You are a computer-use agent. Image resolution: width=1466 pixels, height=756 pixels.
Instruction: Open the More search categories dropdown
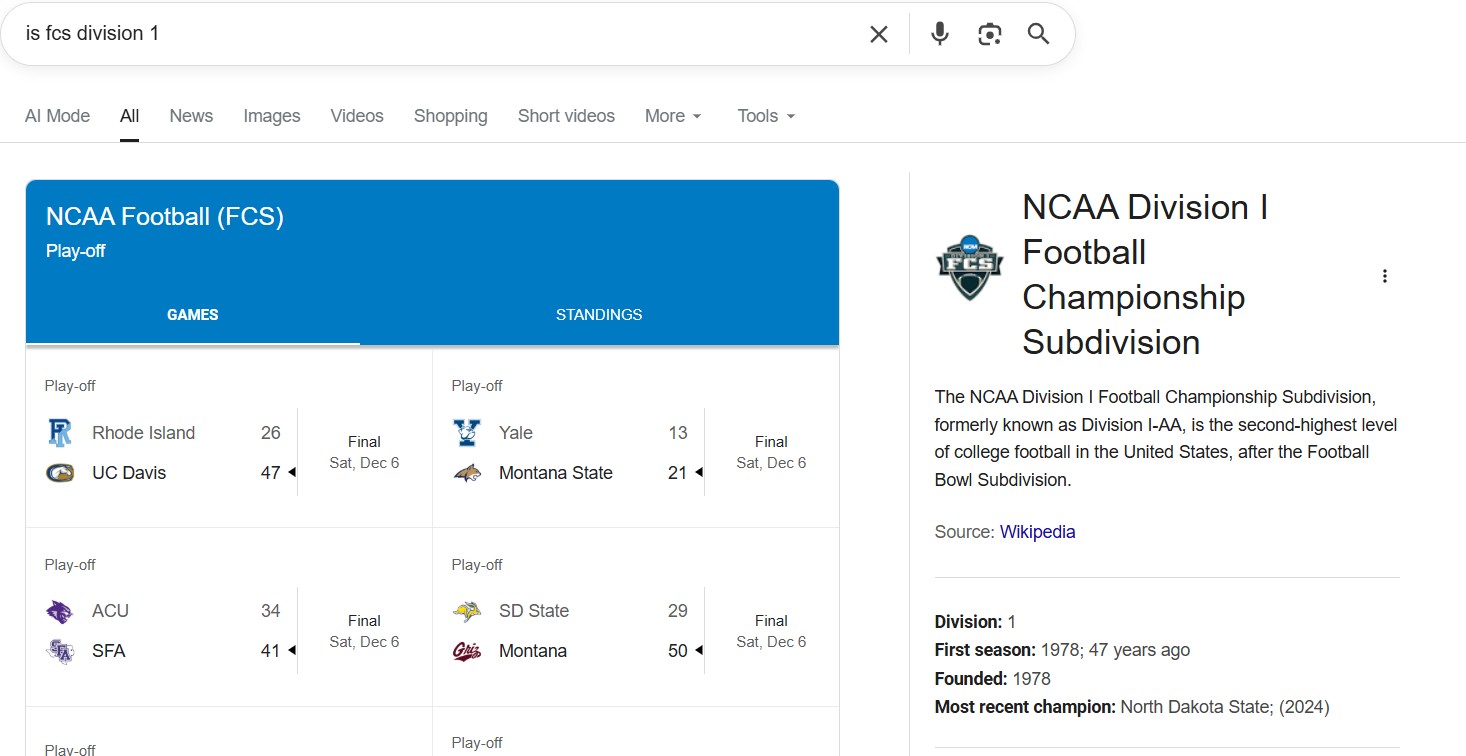tap(673, 116)
